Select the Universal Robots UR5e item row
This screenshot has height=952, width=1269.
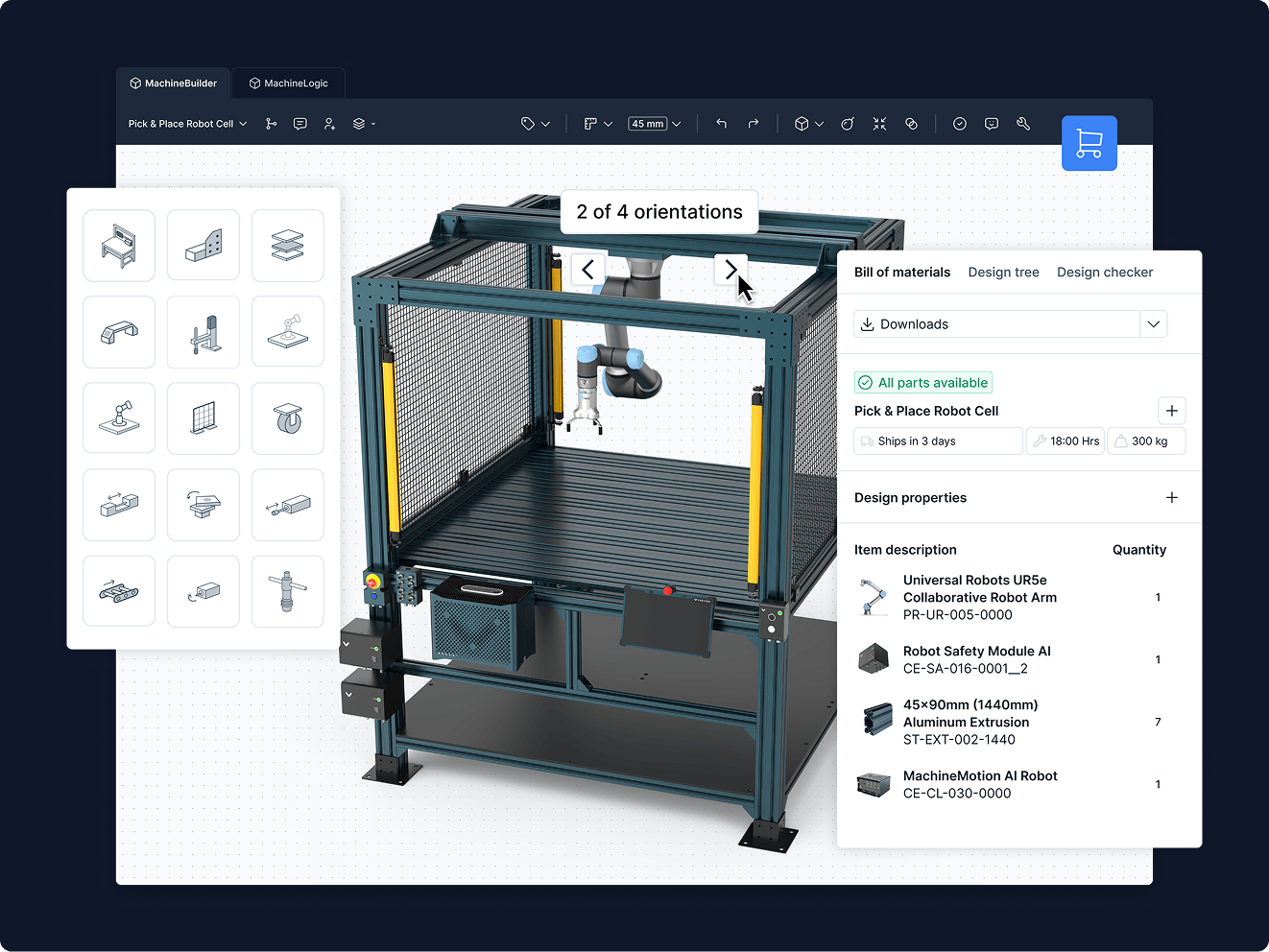(x=1011, y=598)
